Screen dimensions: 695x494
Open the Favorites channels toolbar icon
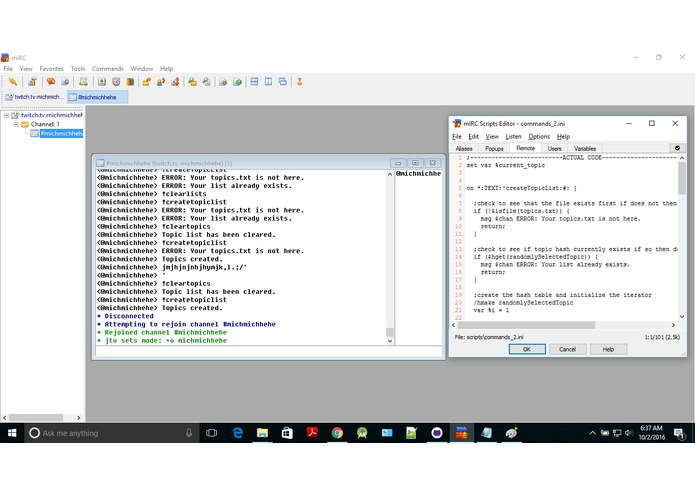[51, 82]
